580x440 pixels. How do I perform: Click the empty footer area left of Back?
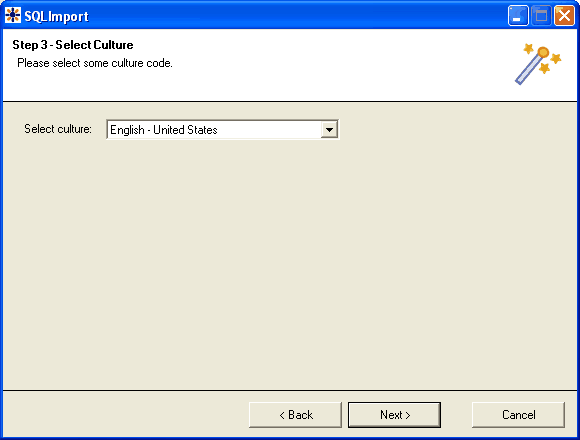[x=126, y=414]
